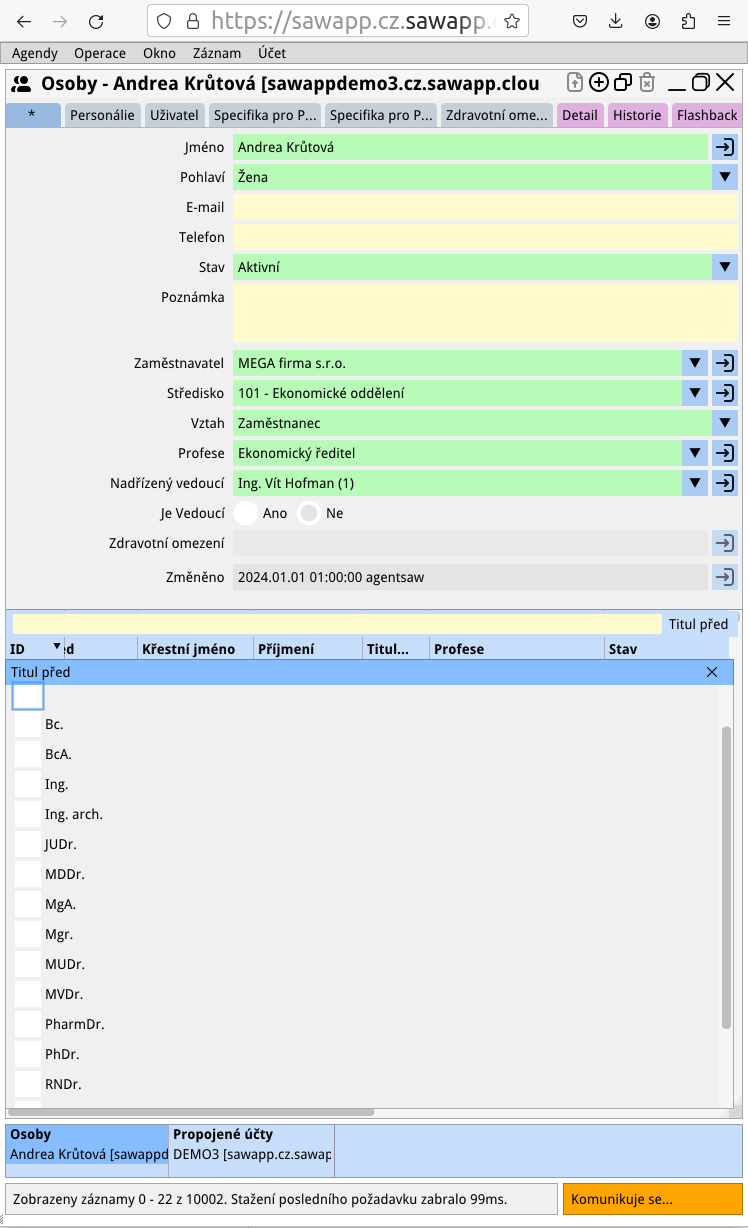Delete record with trash icon
Screen dimensions: 748x1228
pos(647,83)
